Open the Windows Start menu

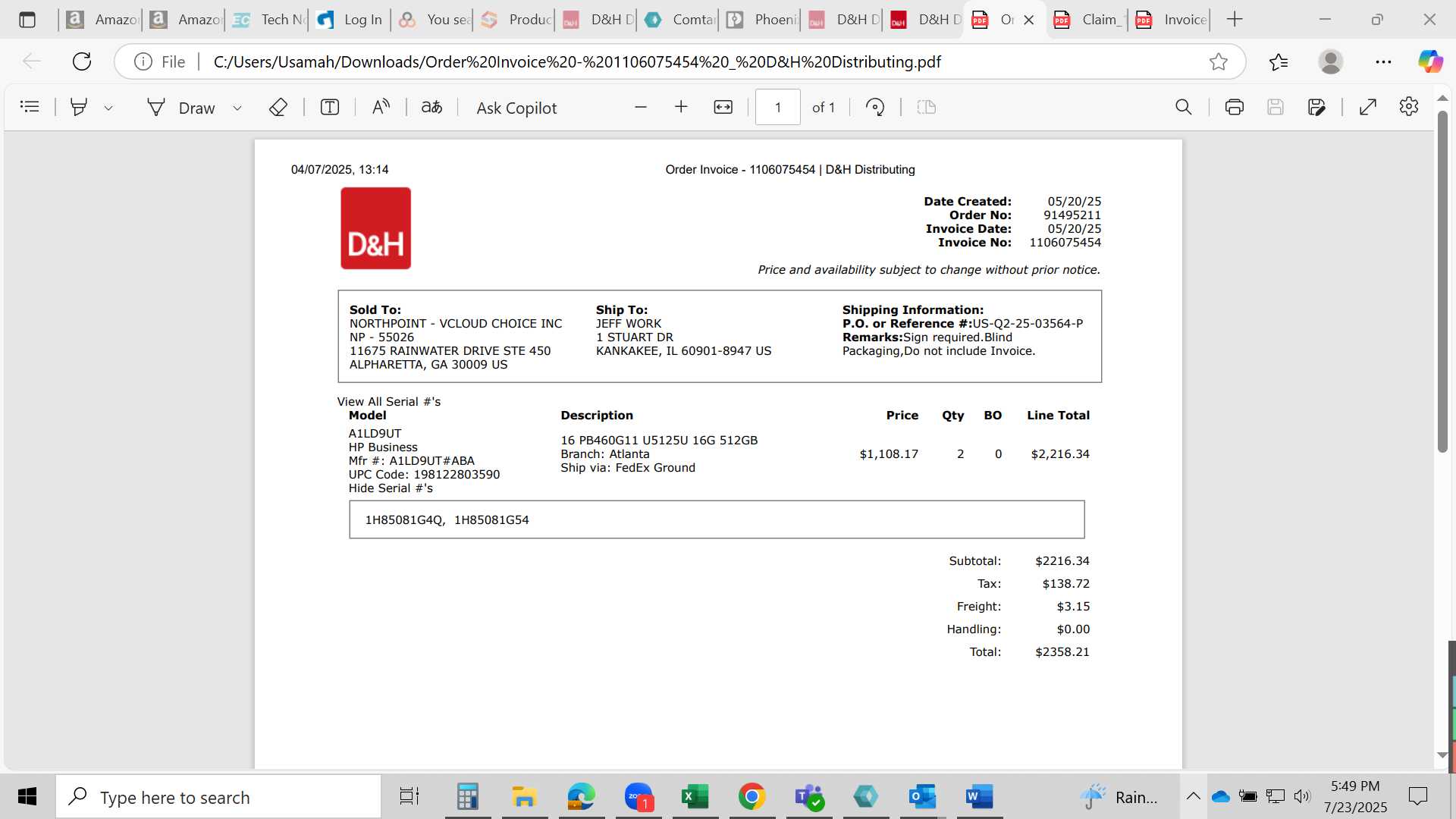point(27,796)
